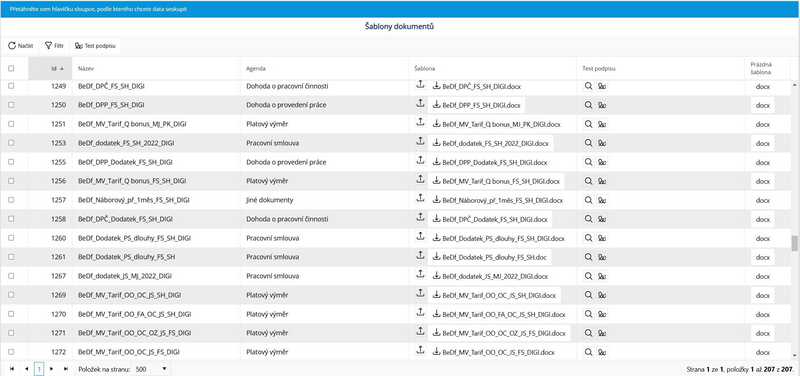Select the BeDf_MV_Tarif_OO_OC_JS_FS_DIGI name cell
Screen dimensions: 800x376
[156, 352]
